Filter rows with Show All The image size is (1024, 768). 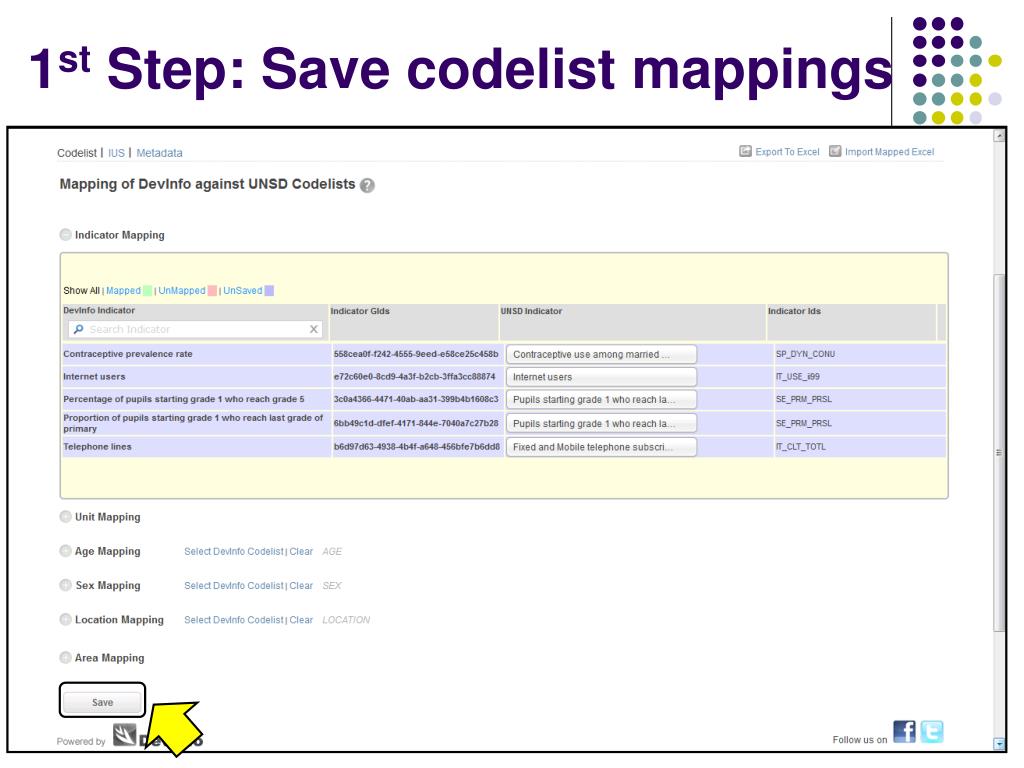tap(82, 291)
